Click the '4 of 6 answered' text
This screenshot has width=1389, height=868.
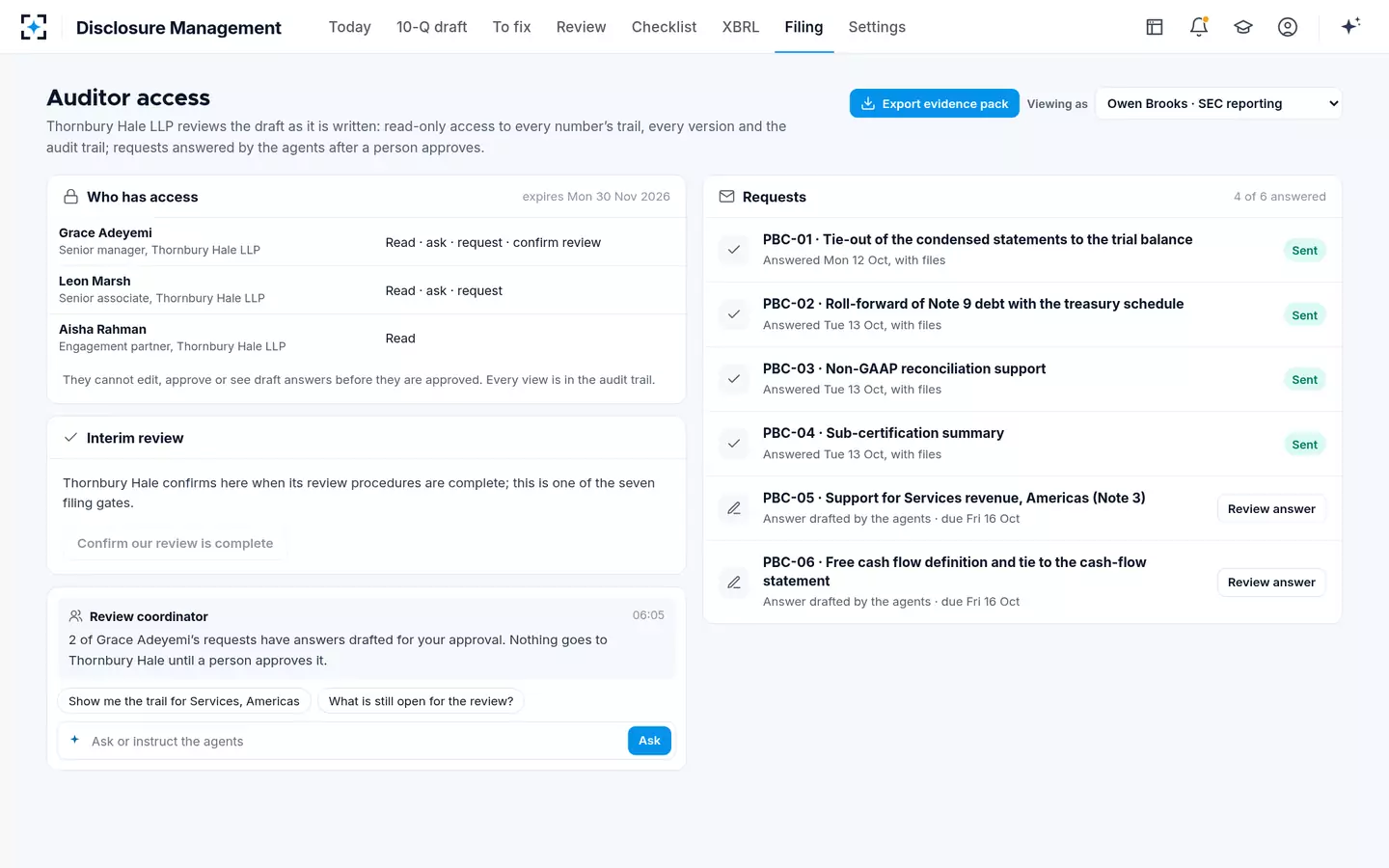1279,197
